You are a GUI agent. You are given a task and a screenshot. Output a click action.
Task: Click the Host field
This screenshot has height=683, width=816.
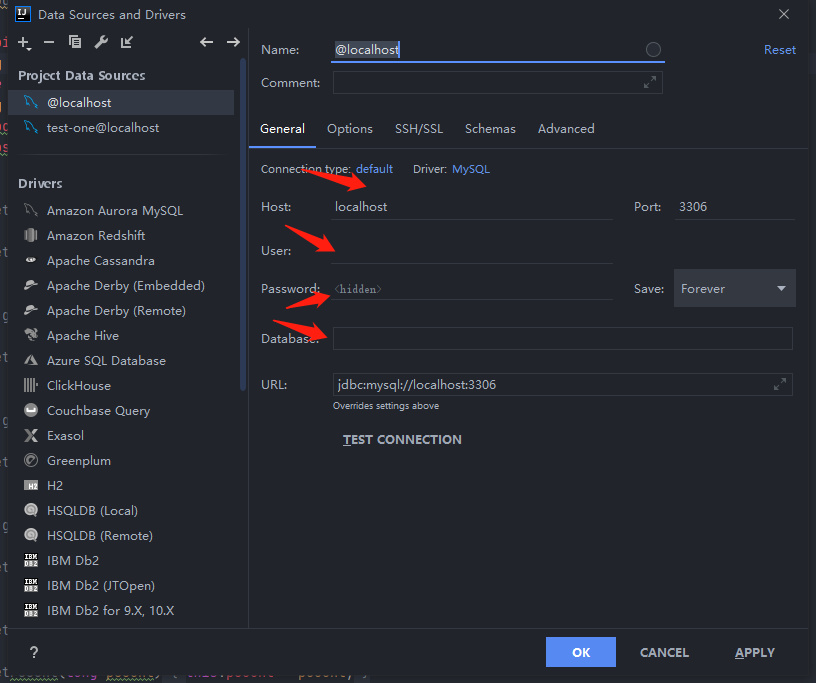click(x=472, y=207)
